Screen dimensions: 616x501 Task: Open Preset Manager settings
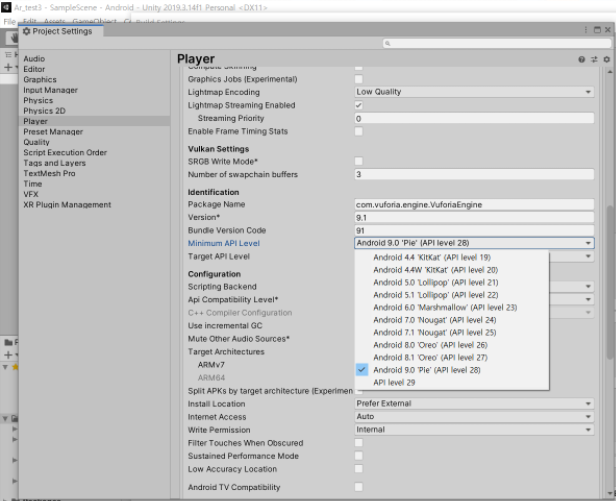tap(53, 132)
